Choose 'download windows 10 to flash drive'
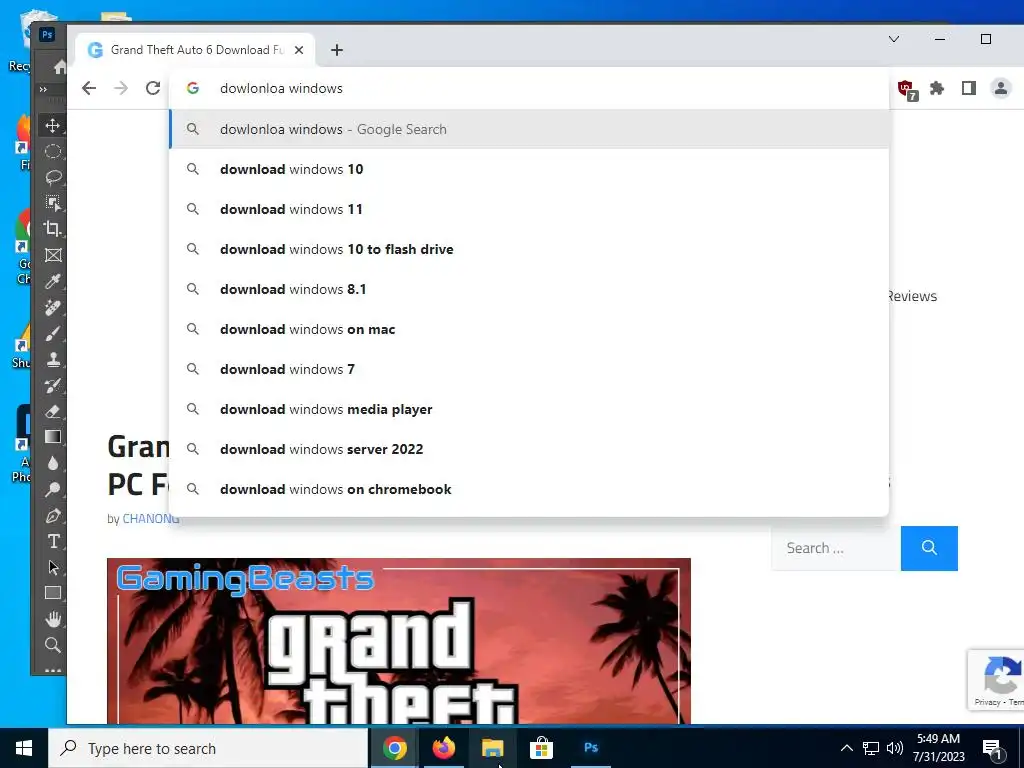This screenshot has height=768, width=1024. (530, 249)
